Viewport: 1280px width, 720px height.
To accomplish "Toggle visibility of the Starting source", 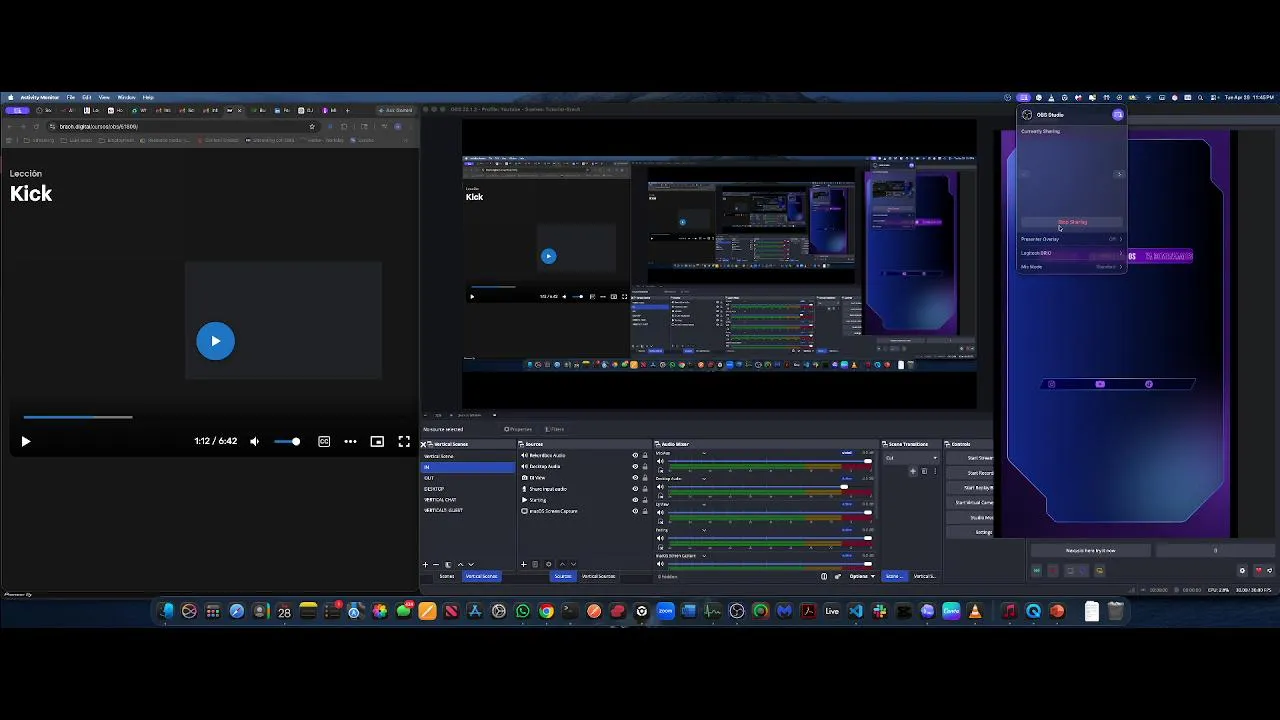I will pos(635,499).
